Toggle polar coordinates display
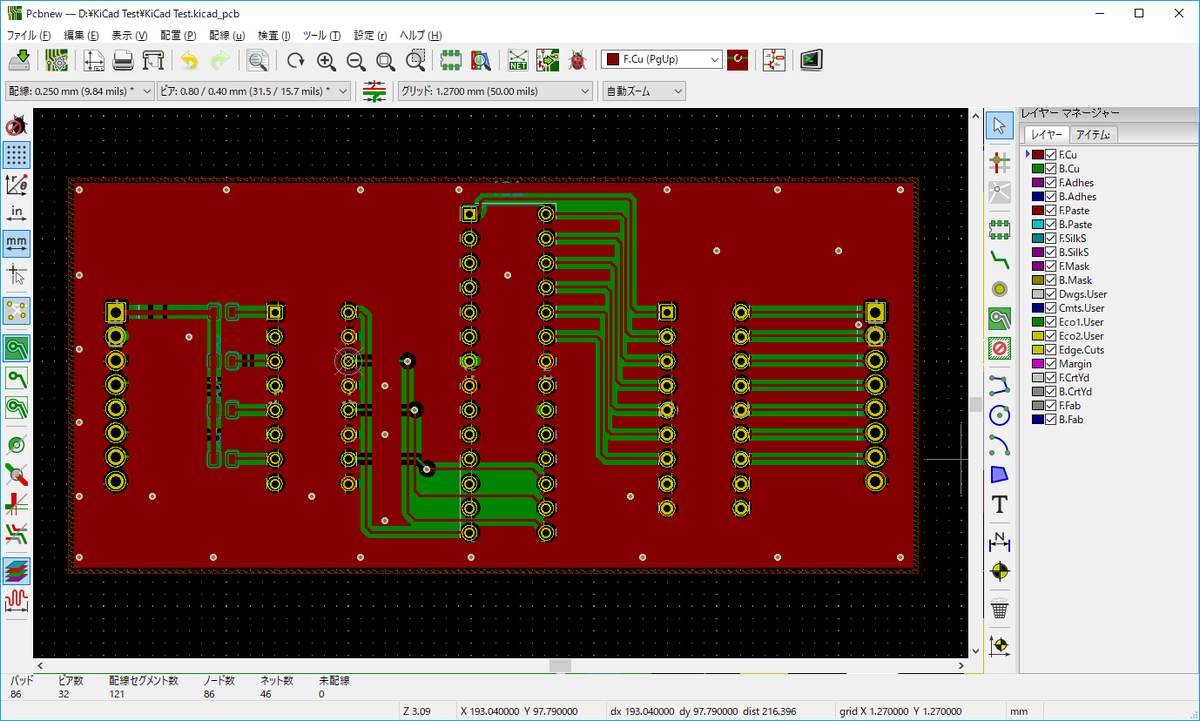 click(x=17, y=184)
